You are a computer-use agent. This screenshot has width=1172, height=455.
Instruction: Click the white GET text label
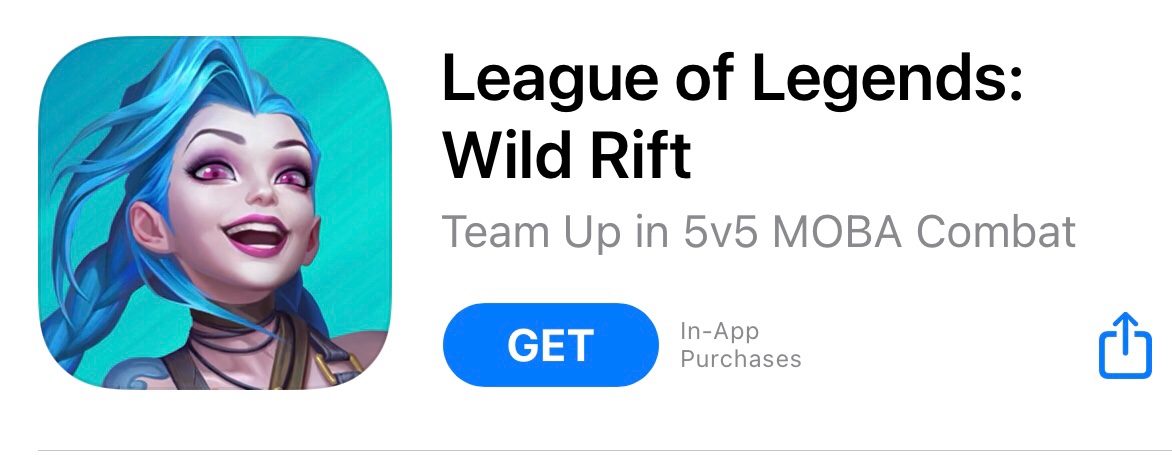(551, 345)
